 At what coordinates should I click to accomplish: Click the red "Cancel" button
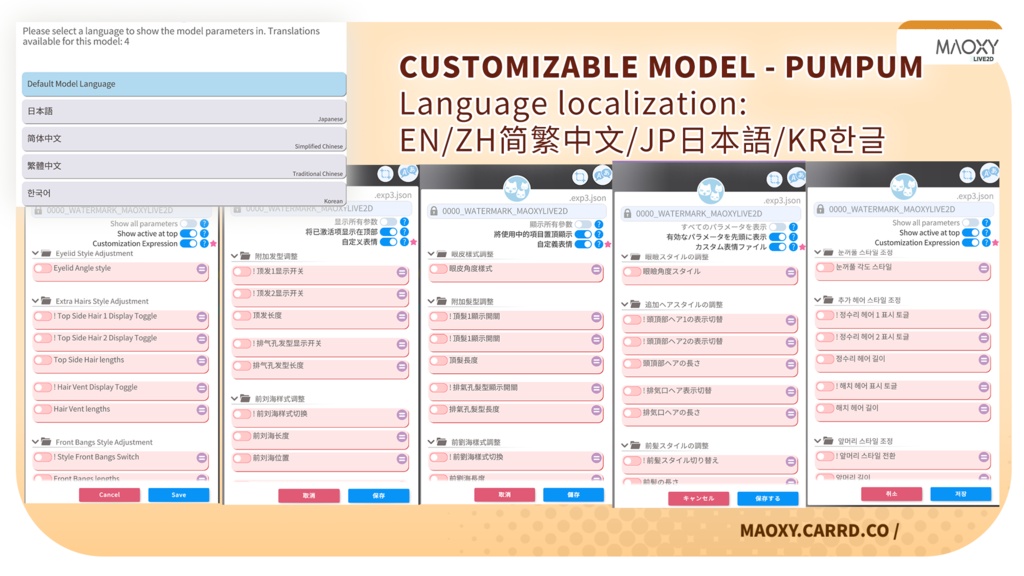click(110, 495)
